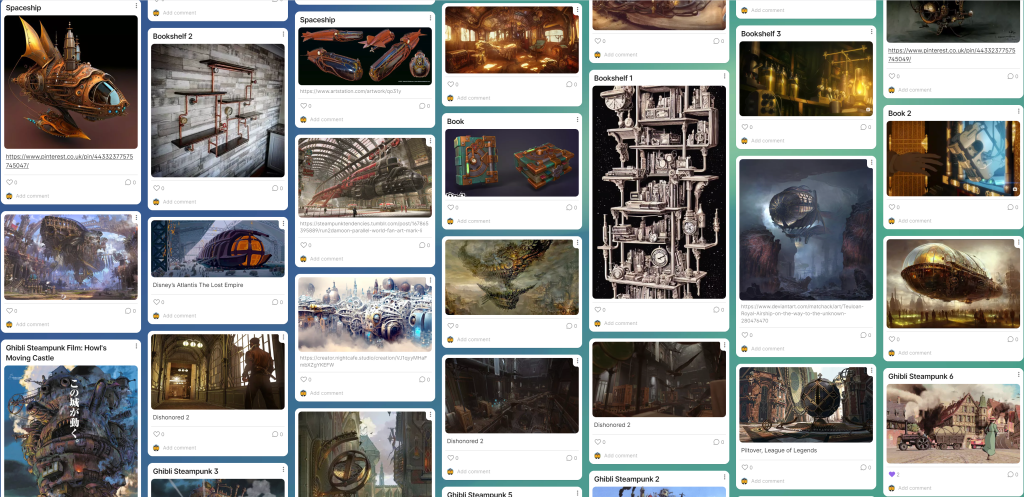Add comment on Piltover, League of Legends card
The width and height of the screenshot is (1024, 497).
(765, 481)
